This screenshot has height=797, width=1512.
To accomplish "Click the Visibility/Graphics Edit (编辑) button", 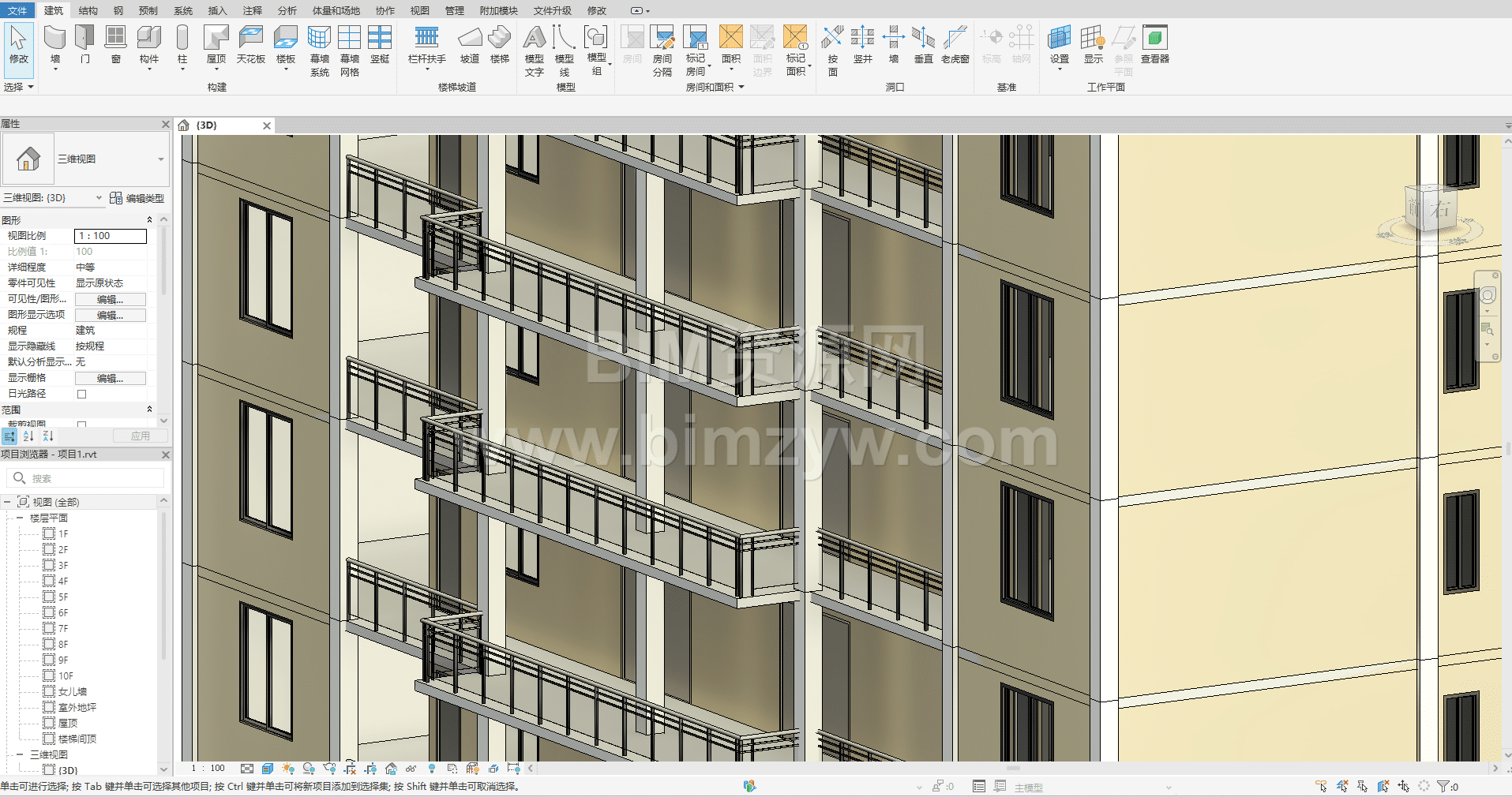I will 110,299.
